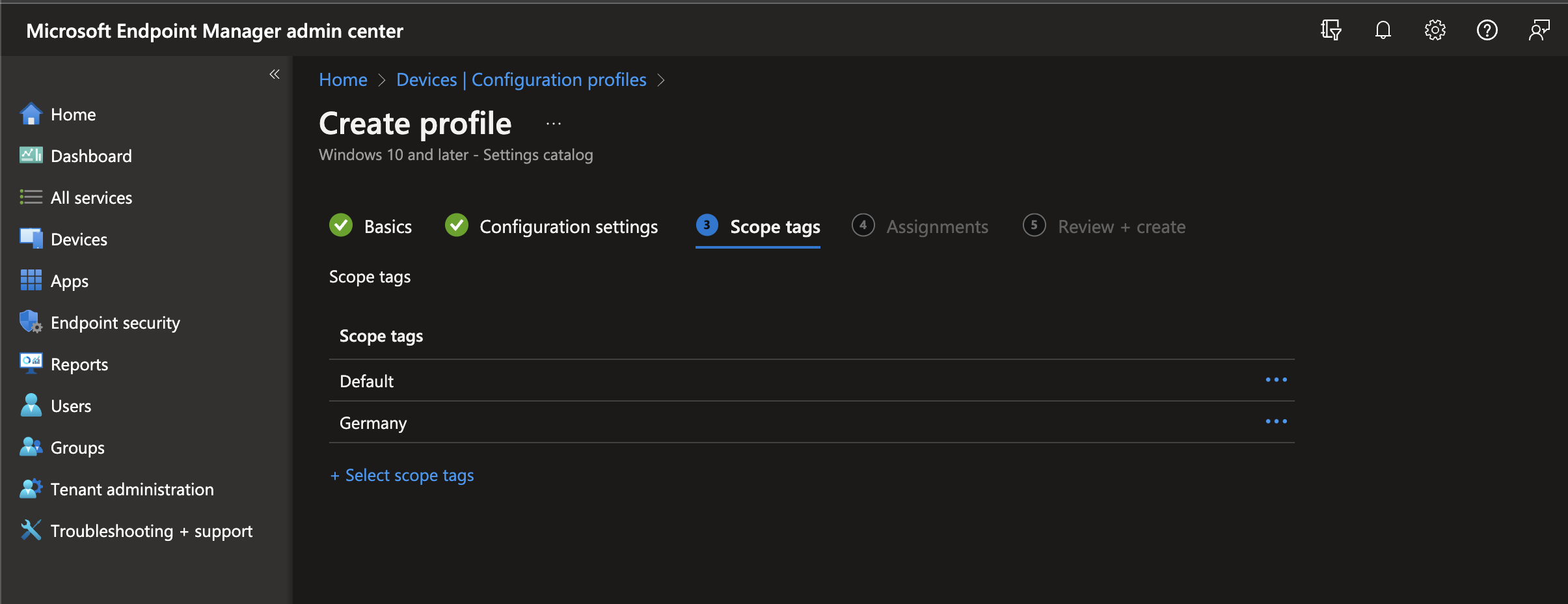Open Tenant administration from sidebar
This screenshot has width=1568, height=604.
pyautogui.click(x=132, y=489)
